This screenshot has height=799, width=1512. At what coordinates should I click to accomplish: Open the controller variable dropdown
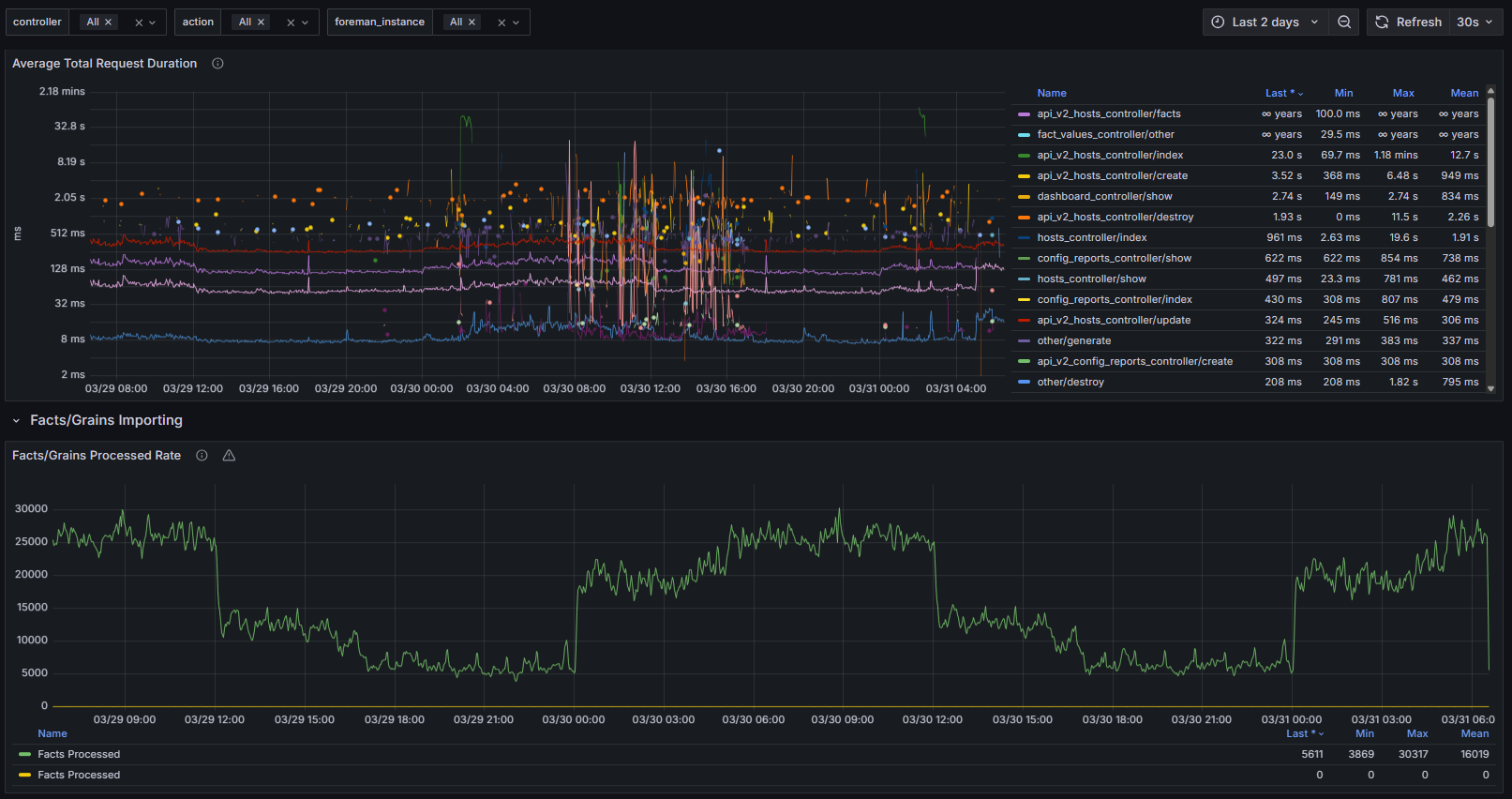click(x=152, y=23)
